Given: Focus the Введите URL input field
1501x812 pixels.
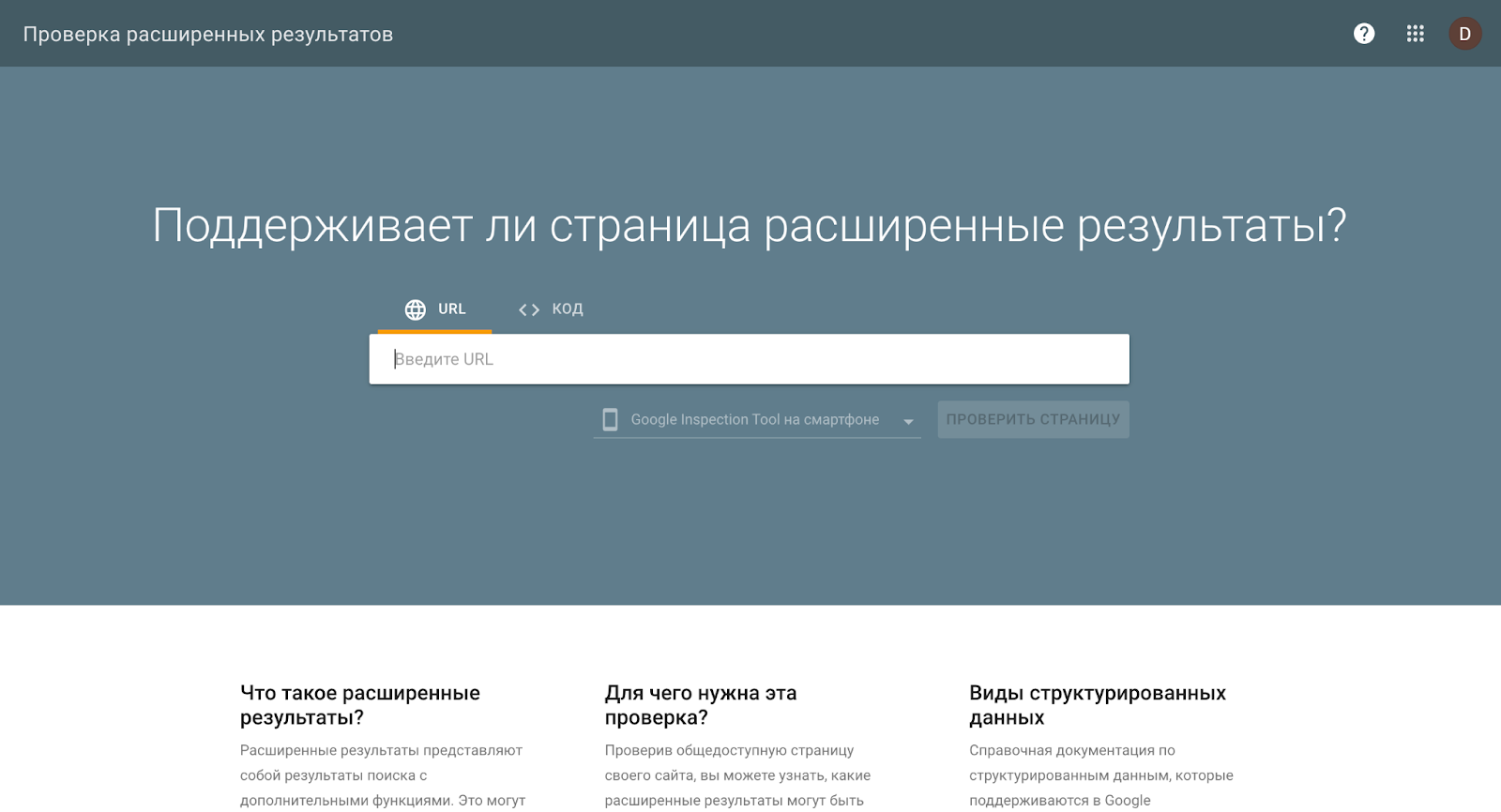Looking at the screenshot, I should click(x=749, y=359).
